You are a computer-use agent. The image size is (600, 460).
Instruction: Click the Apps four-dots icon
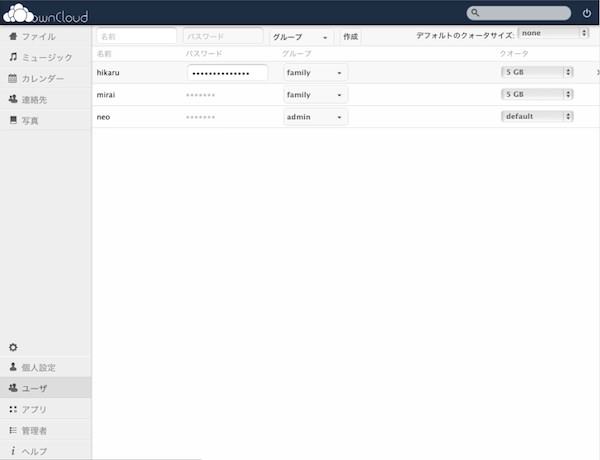(13, 409)
